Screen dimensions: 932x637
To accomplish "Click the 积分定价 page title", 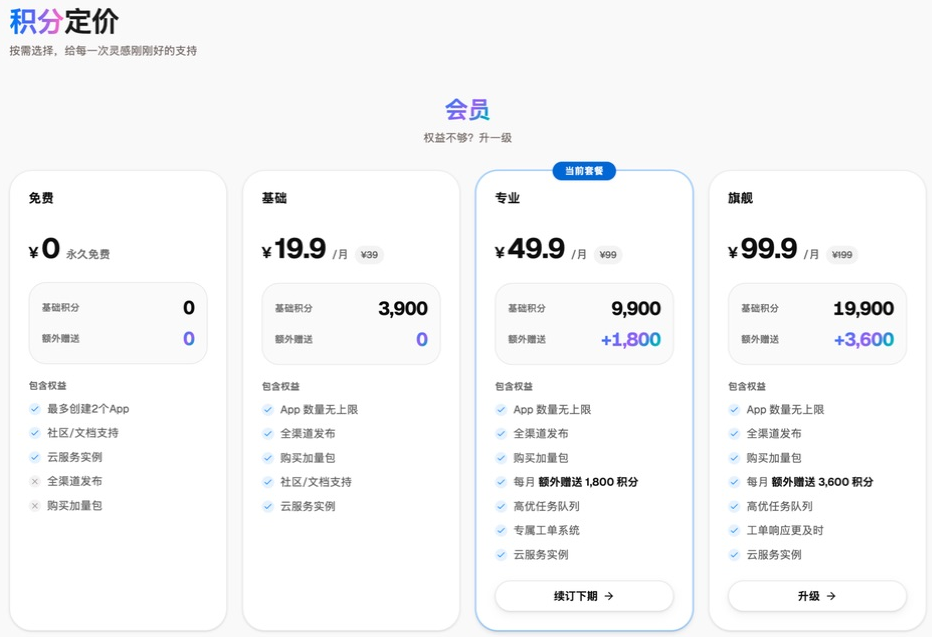I will click(64, 21).
